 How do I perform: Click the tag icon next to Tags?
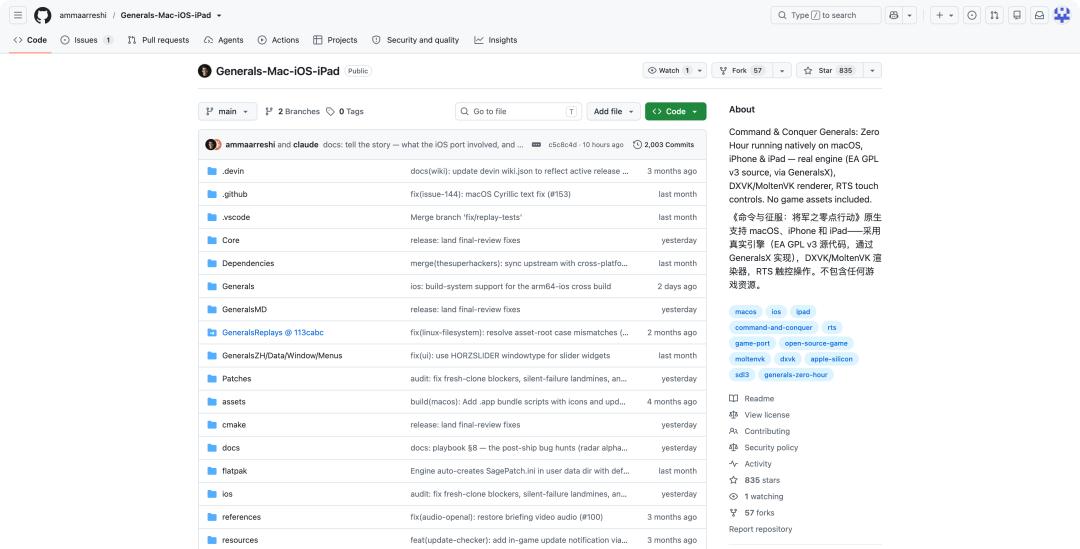tap(331, 111)
